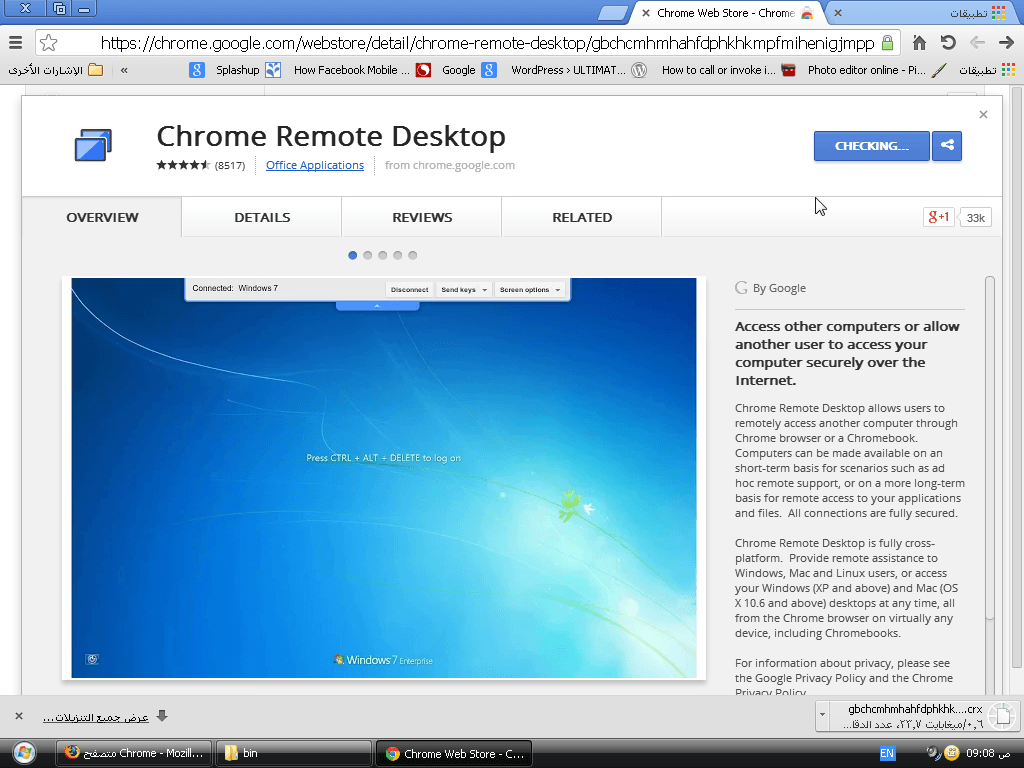Open the apps grid shortcut in bookmarks bar

(x=1008, y=70)
